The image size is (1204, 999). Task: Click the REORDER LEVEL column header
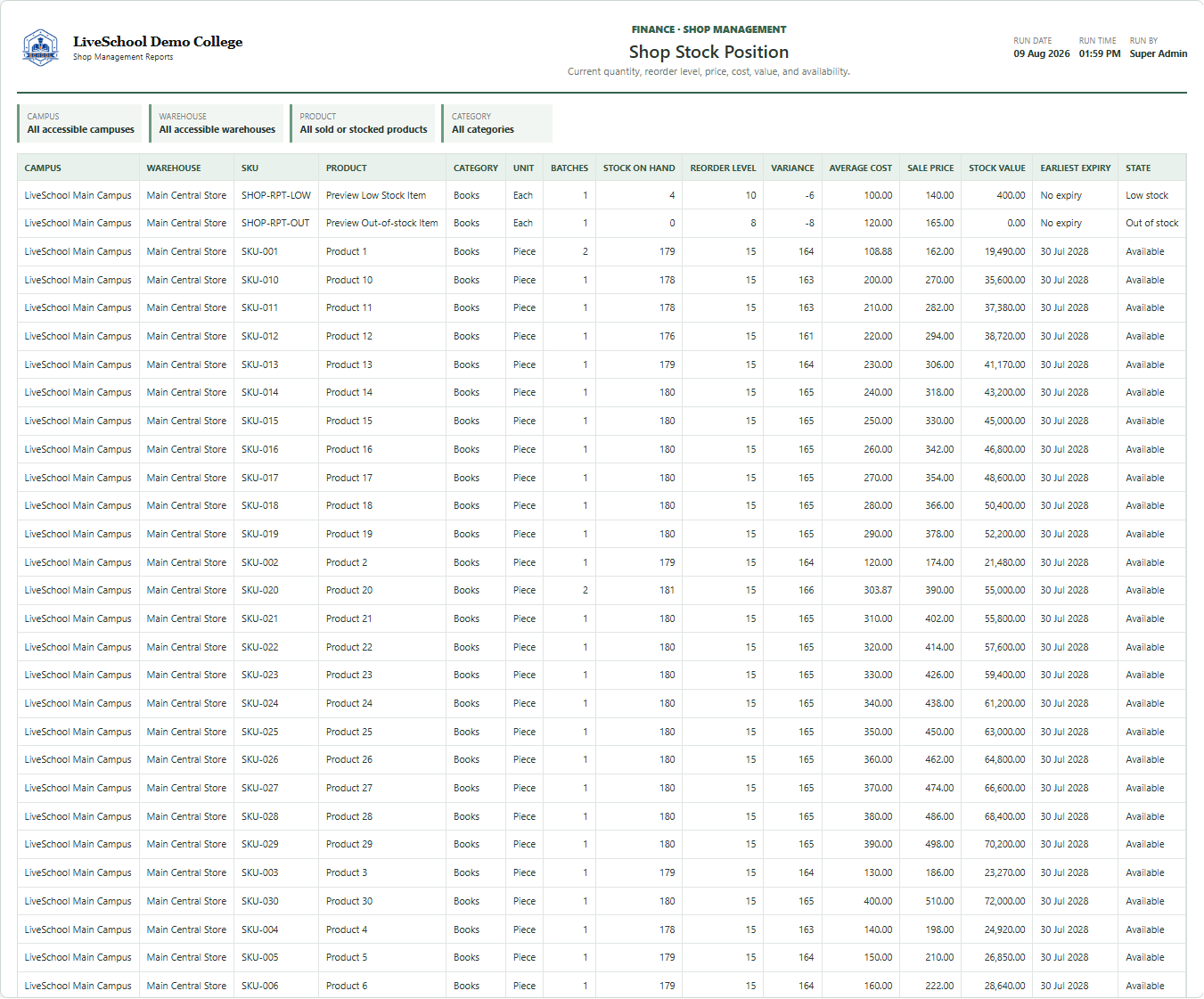723,168
